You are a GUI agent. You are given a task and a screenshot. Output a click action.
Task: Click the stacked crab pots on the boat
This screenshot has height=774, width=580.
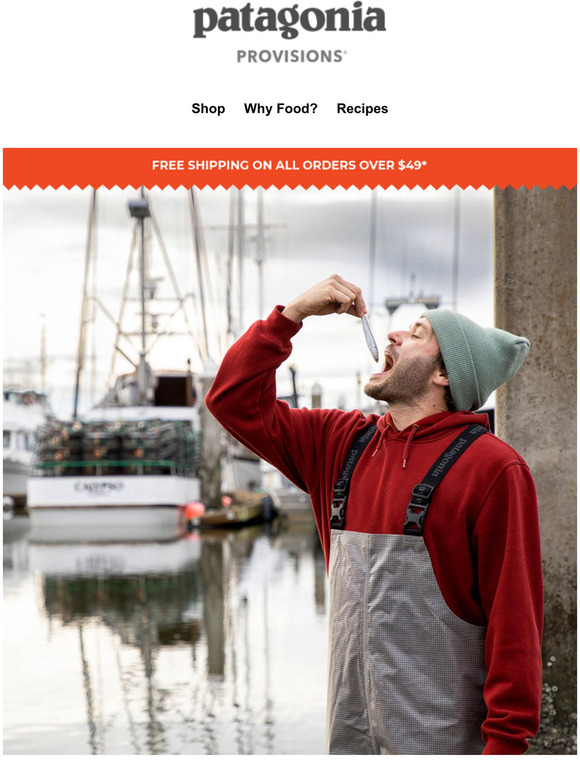coord(116,444)
